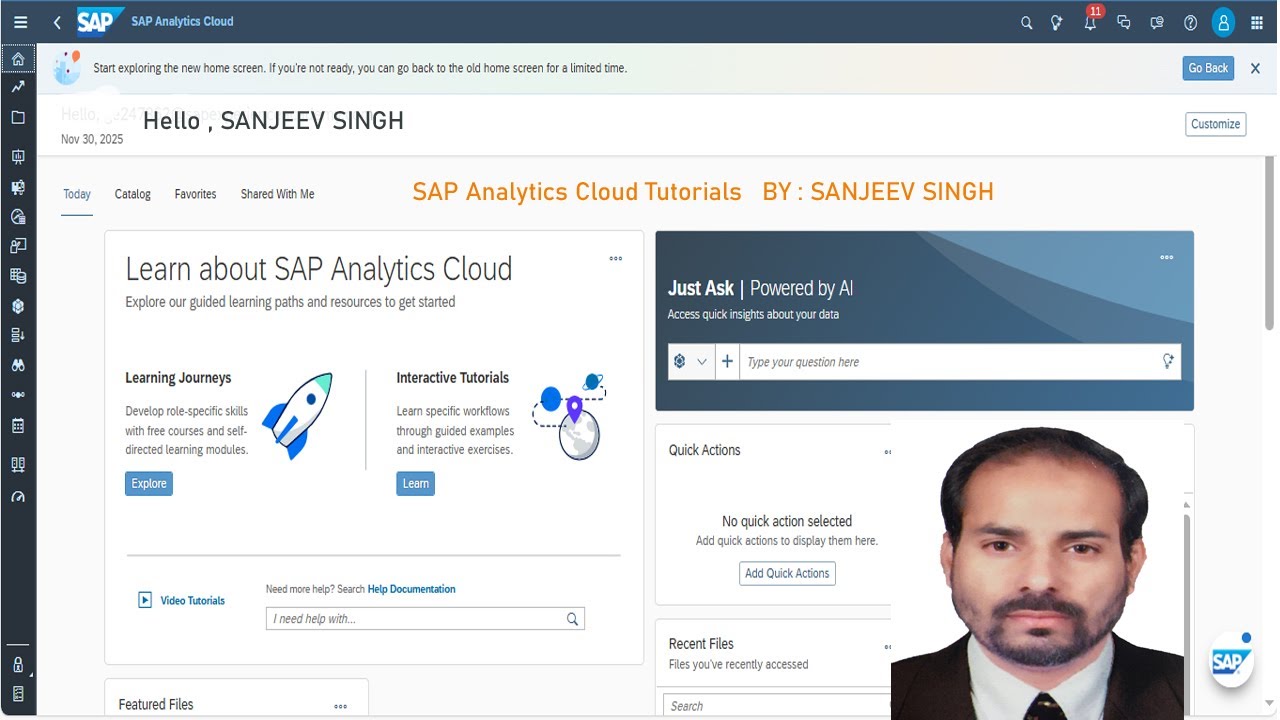Viewport: 1280px width, 720px height.
Task: Click the Add Quick Actions button
Action: click(787, 573)
